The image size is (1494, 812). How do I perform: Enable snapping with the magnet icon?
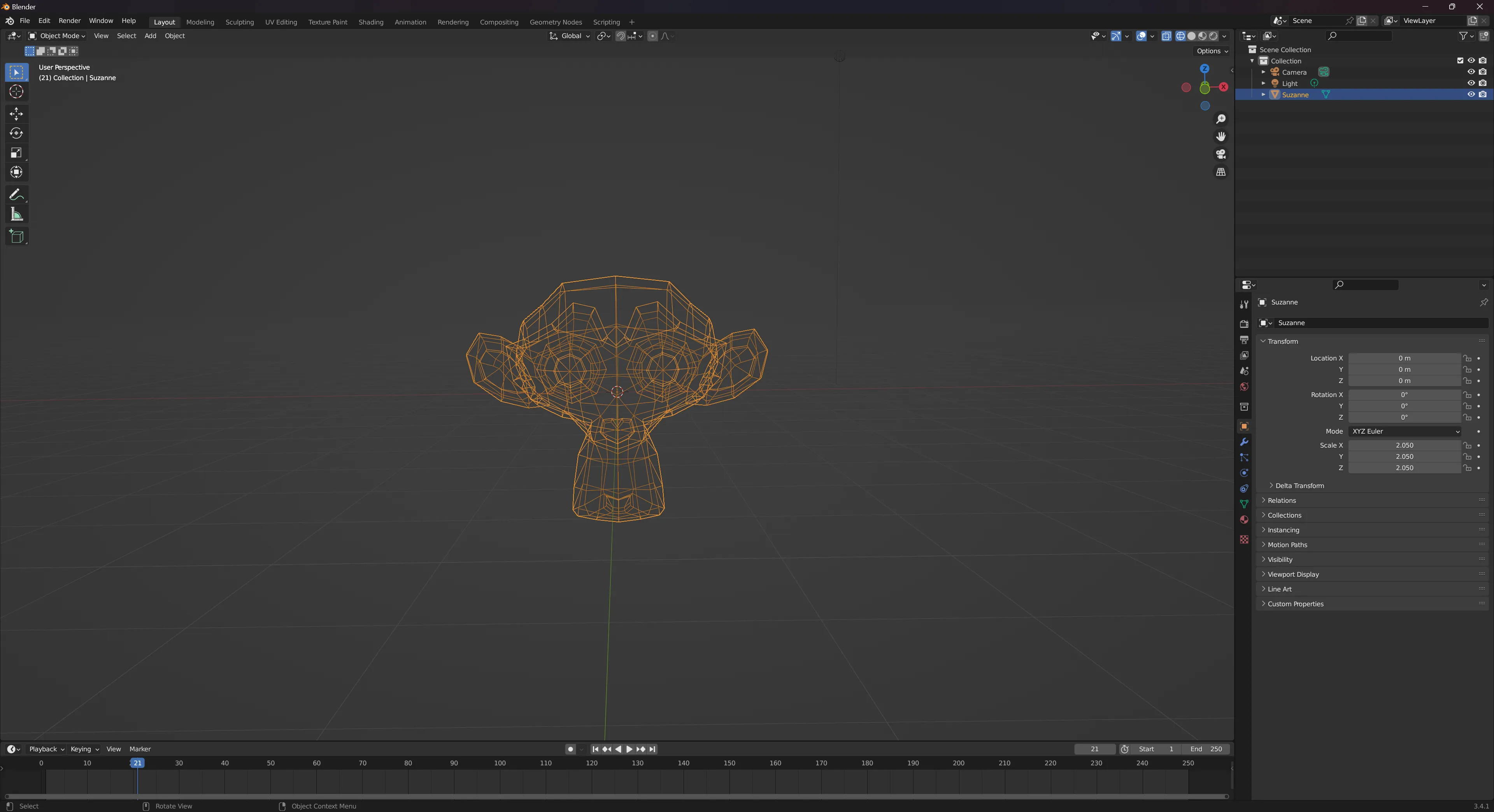(x=621, y=36)
